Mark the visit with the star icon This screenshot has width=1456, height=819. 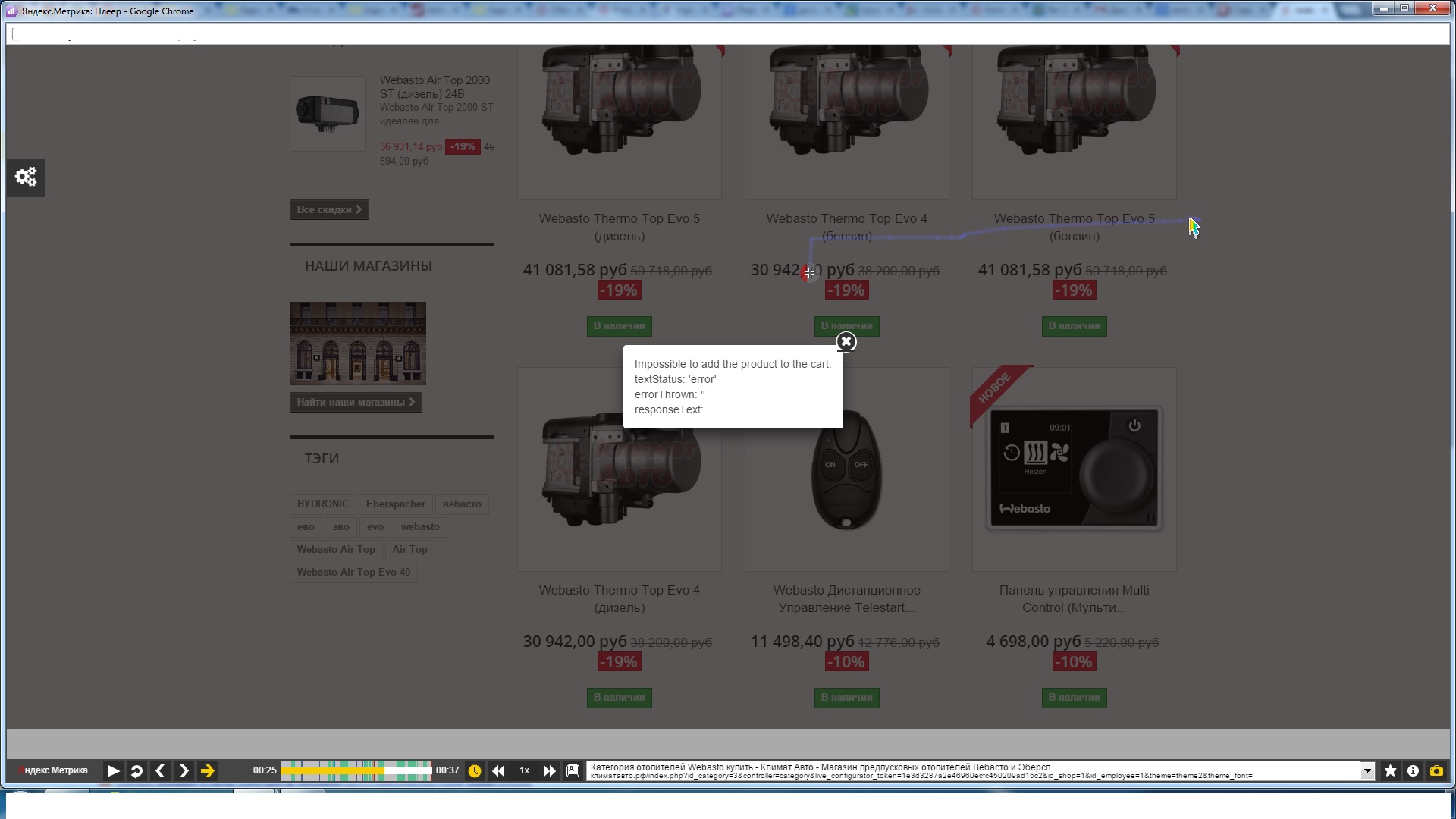coord(1390,771)
